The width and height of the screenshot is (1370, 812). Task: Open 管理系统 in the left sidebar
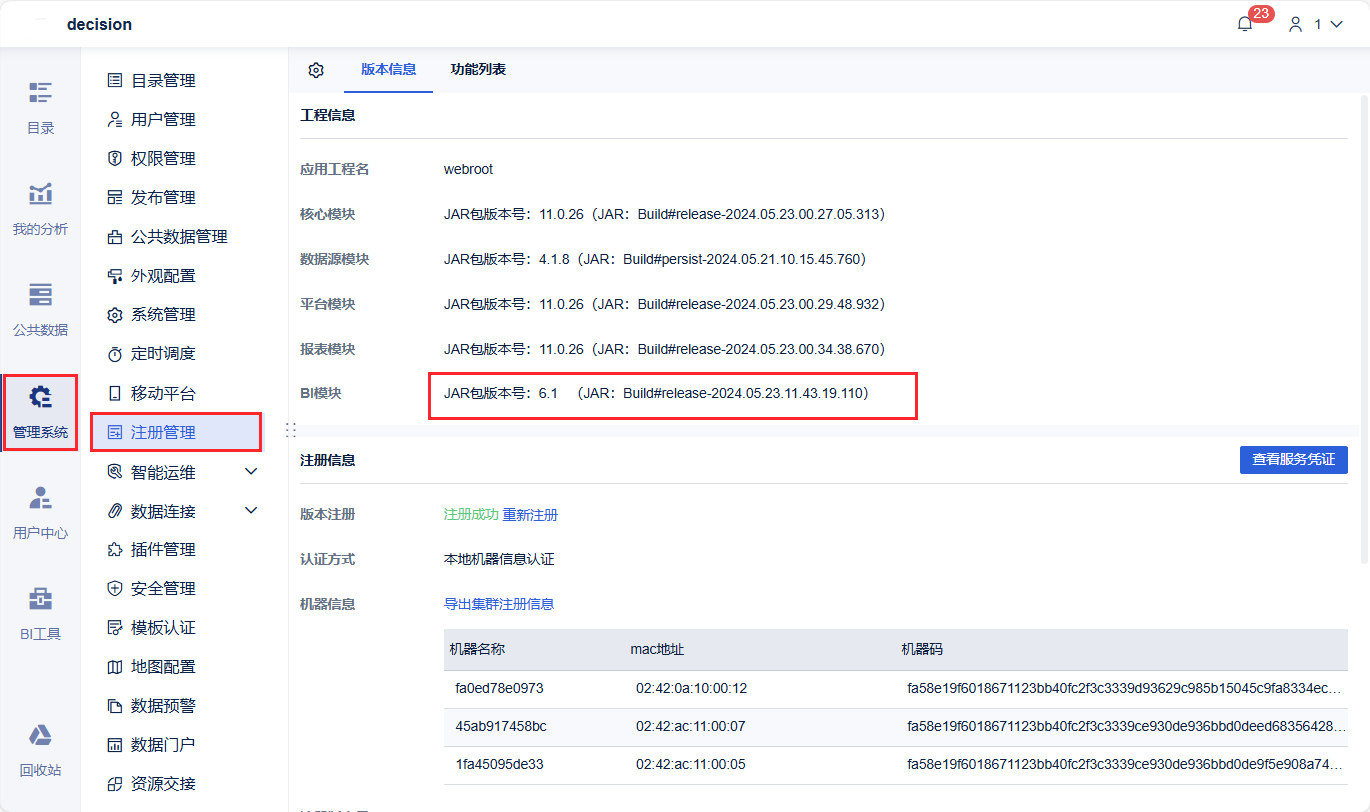(x=40, y=412)
